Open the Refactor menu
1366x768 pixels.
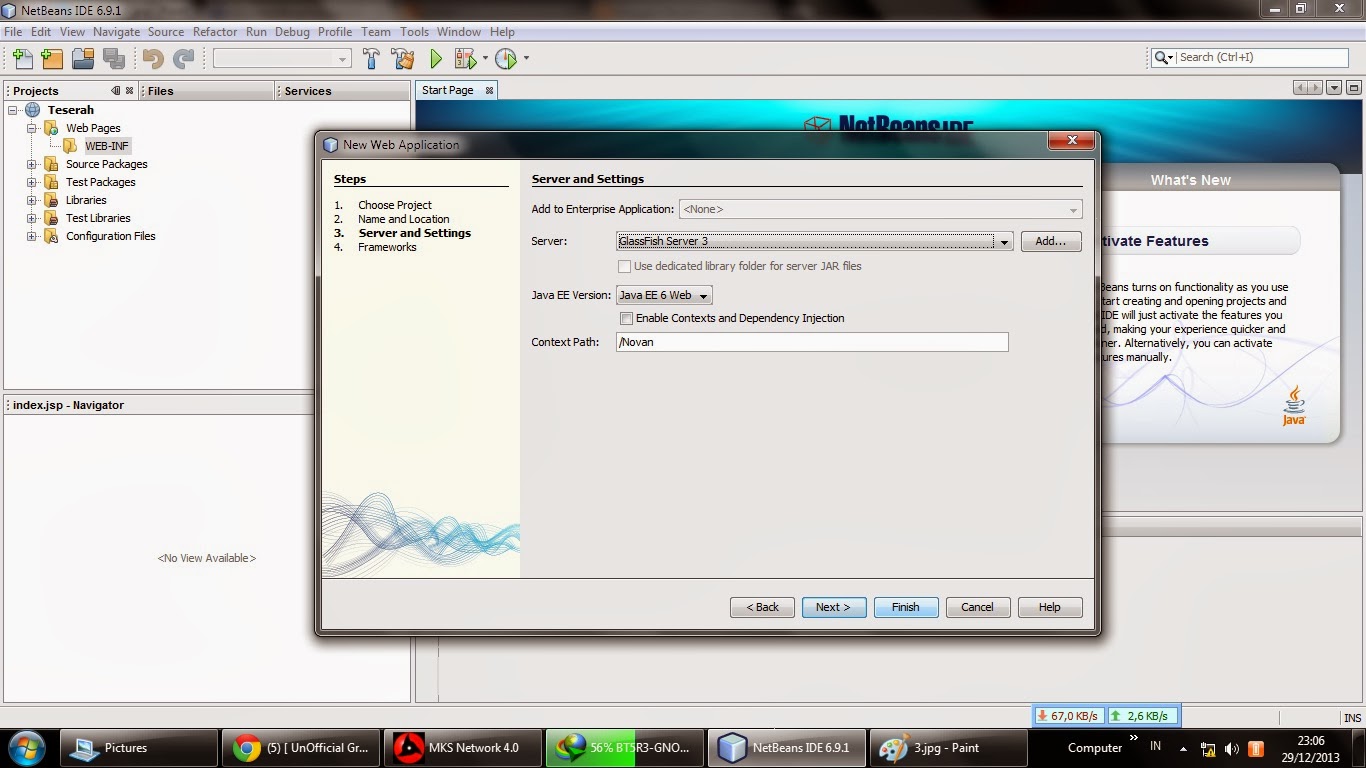(215, 31)
